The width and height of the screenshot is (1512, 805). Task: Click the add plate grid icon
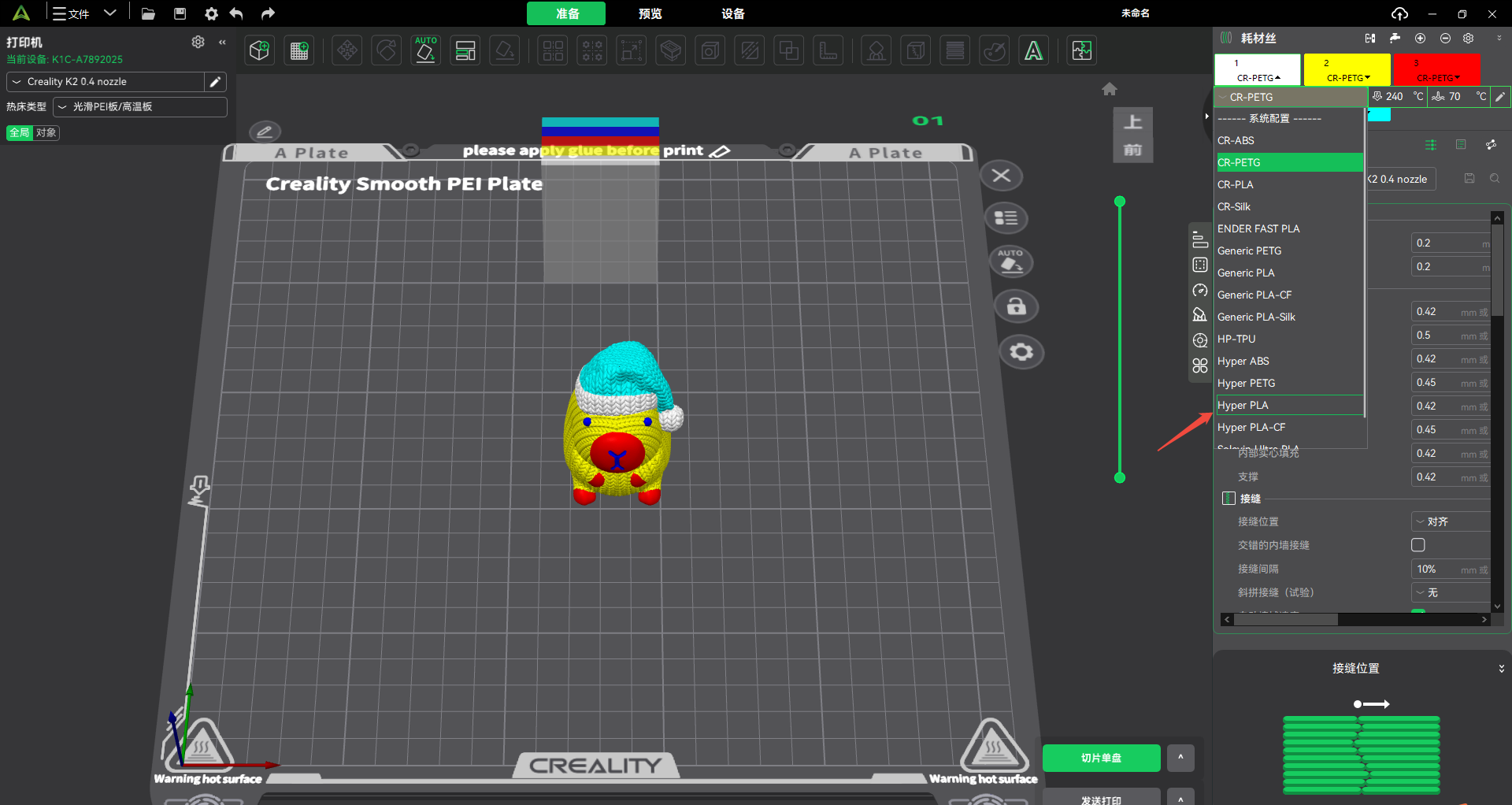coord(299,51)
